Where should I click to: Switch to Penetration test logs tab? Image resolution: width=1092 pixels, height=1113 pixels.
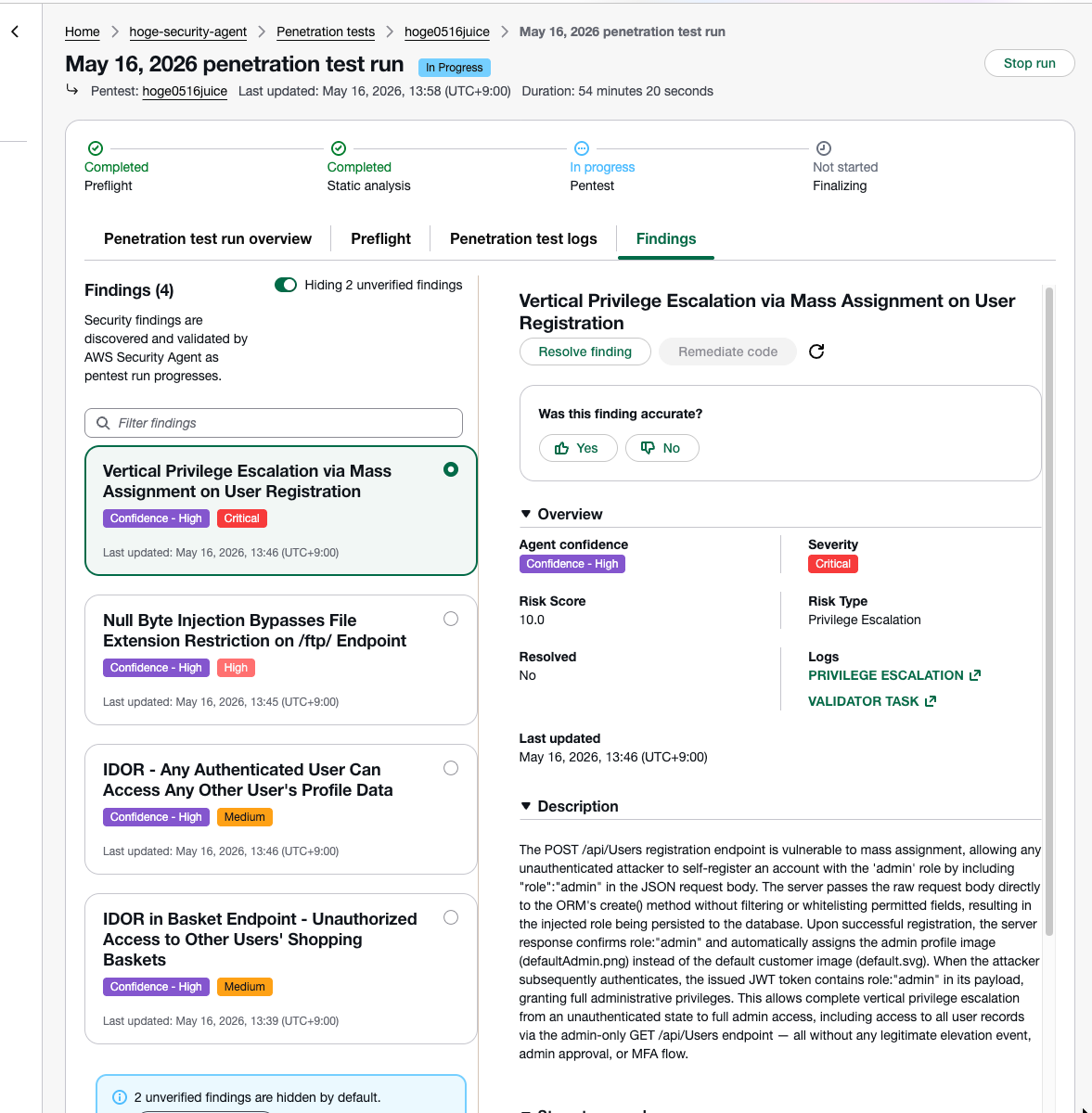click(523, 238)
